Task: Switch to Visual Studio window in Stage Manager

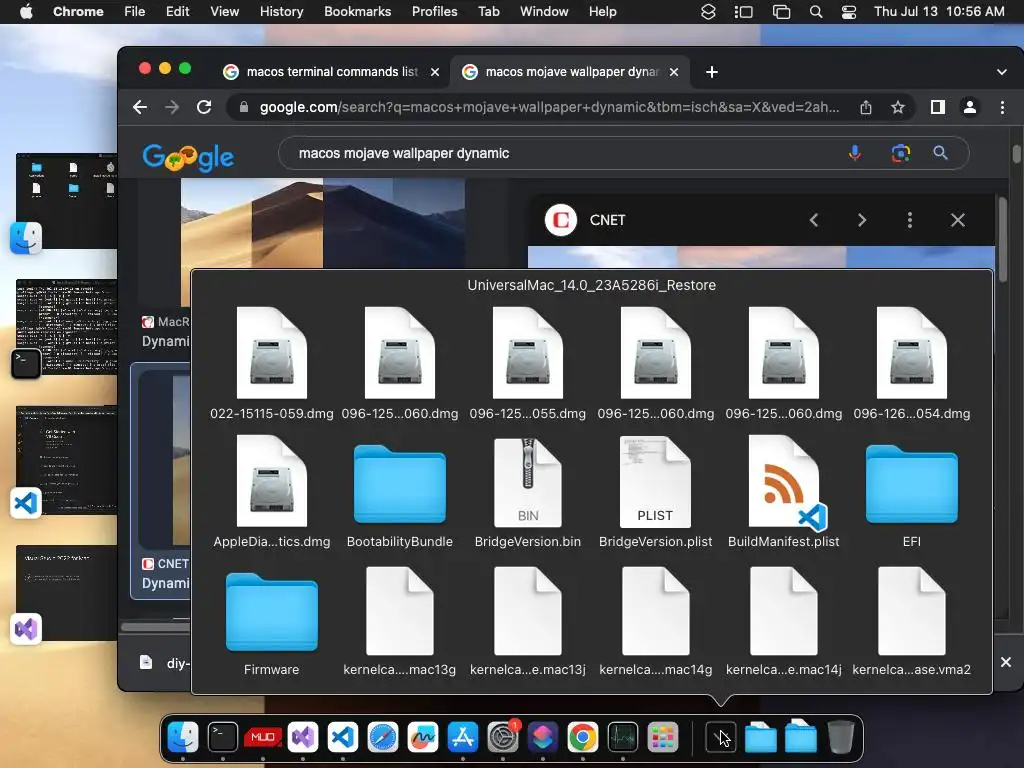Action: 66,593
